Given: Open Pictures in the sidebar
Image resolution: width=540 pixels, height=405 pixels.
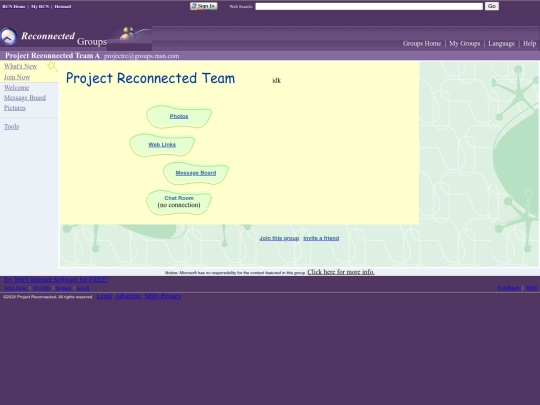Looking at the screenshot, I should tap(15, 108).
